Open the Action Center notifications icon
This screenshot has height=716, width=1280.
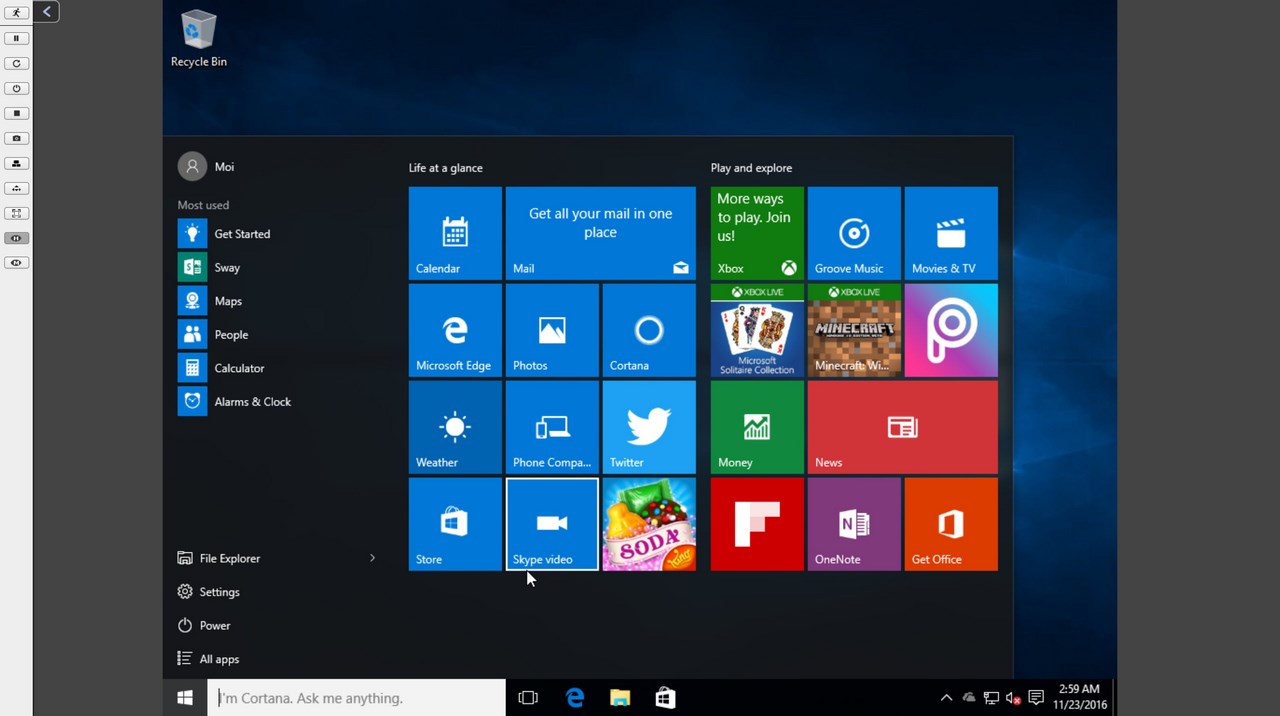[x=1036, y=698]
